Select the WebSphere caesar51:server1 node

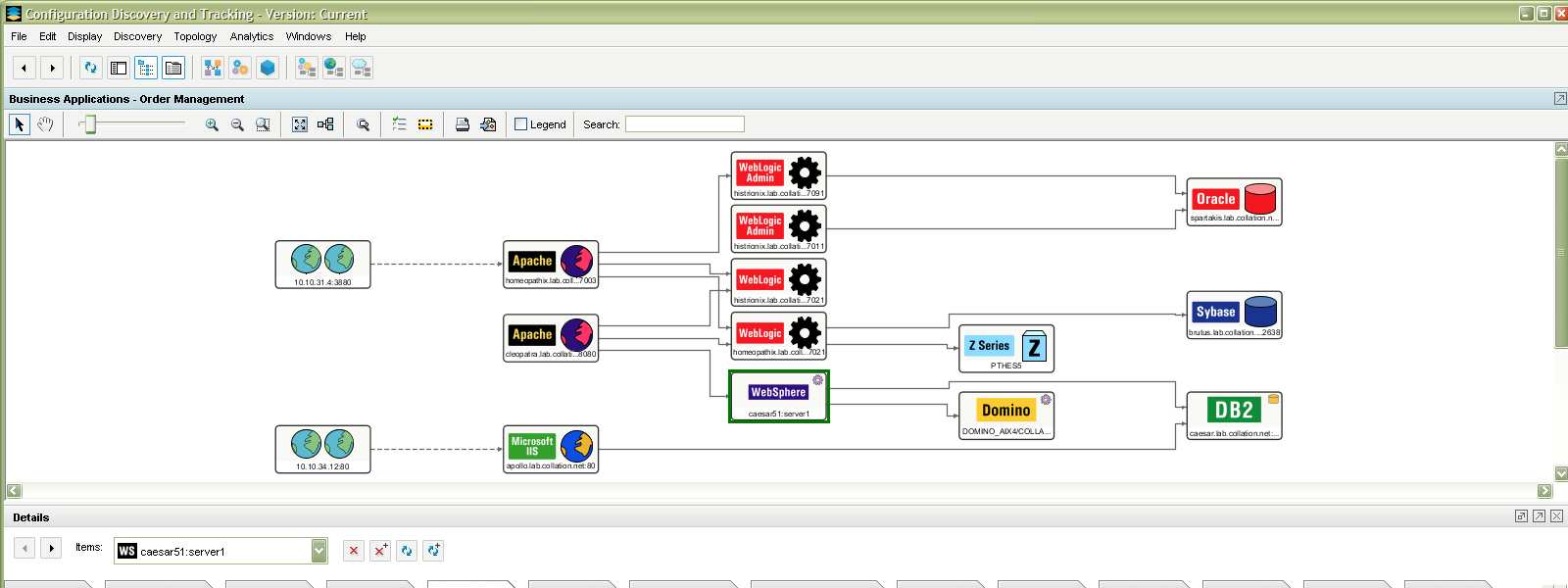(779, 397)
